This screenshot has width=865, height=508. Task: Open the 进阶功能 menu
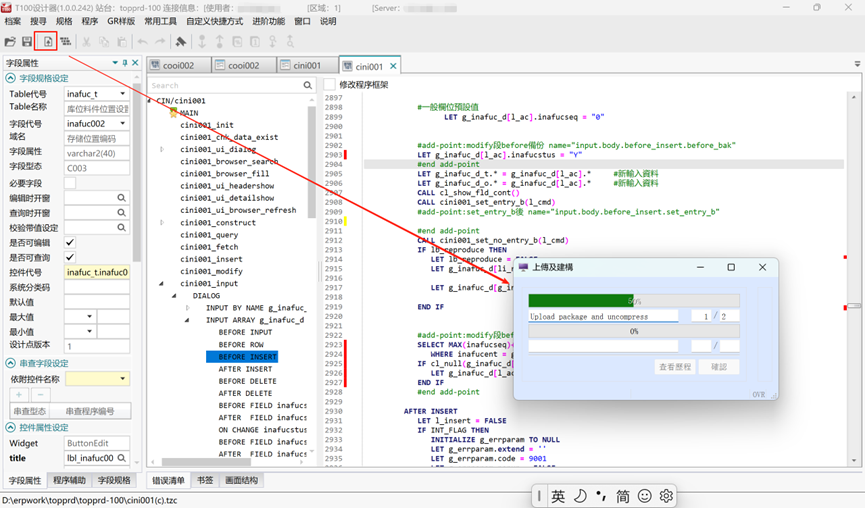tap(269, 21)
